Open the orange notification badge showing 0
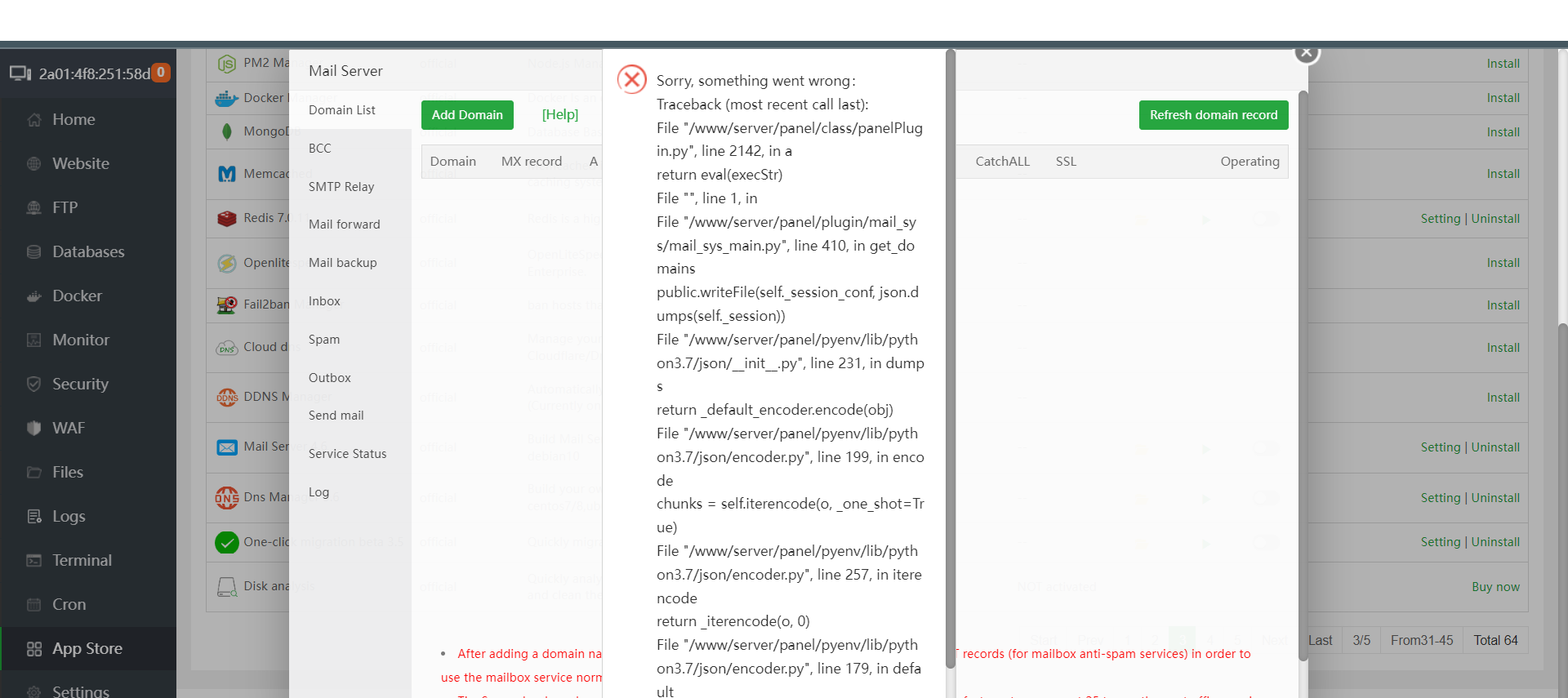This screenshot has height=698, width=1568. (x=161, y=72)
